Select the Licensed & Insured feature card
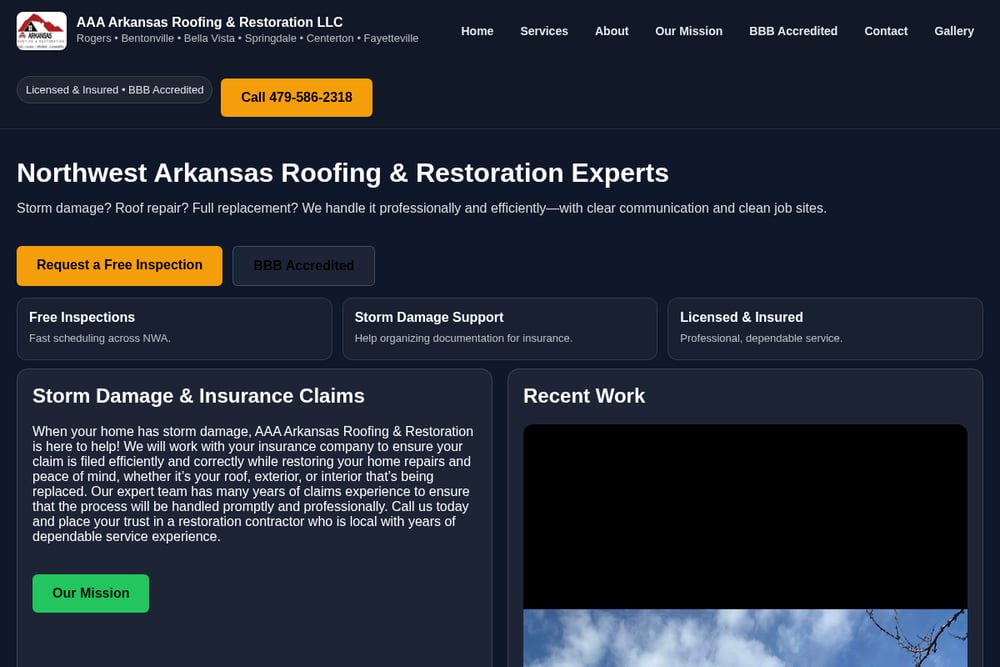Viewport: 1000px width, 667px height. click(825, 328)
